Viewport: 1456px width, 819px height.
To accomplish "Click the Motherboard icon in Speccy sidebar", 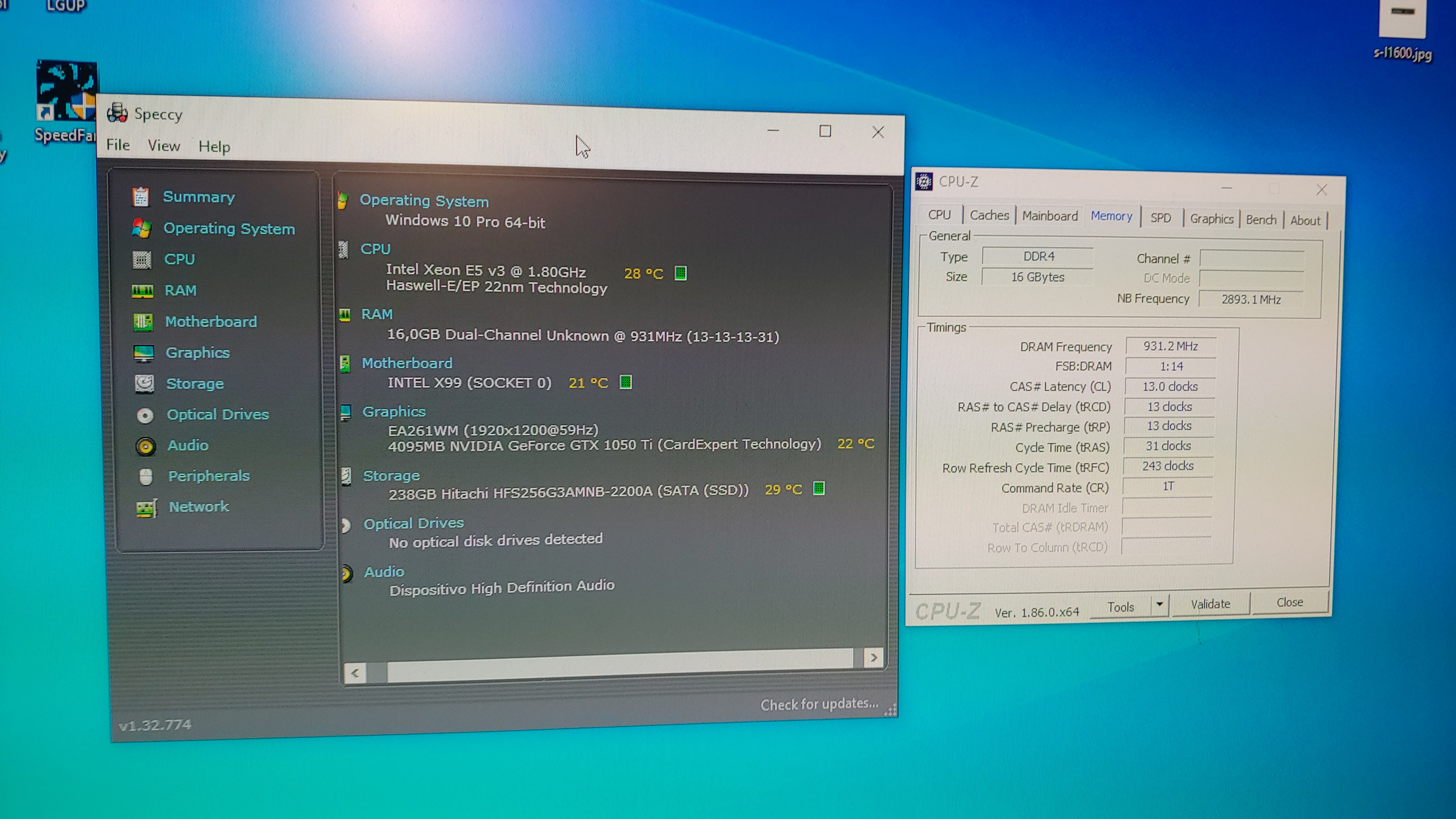I will [x=143, y=322].
